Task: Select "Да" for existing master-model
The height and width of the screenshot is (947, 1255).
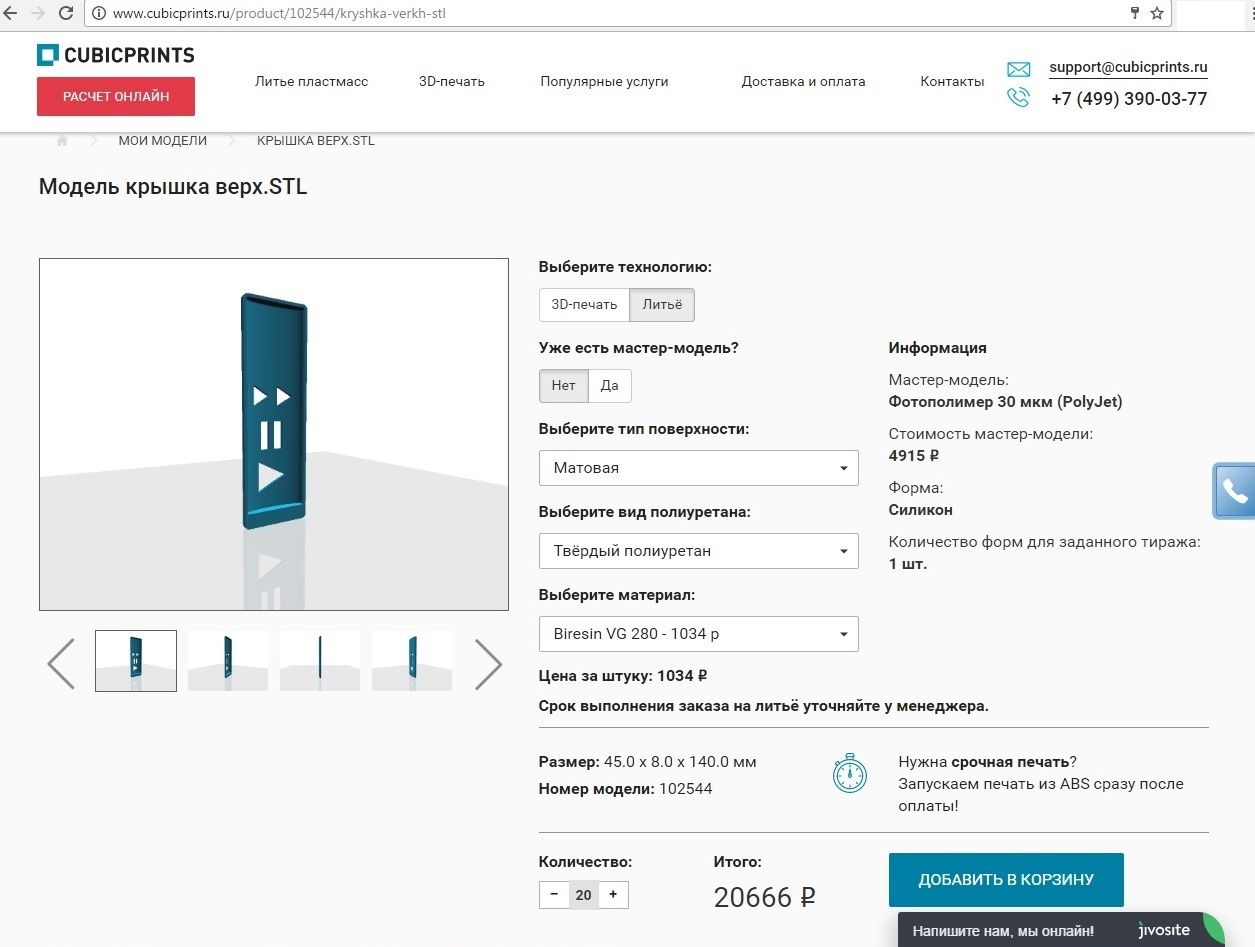Action: (x=610, y=385)
